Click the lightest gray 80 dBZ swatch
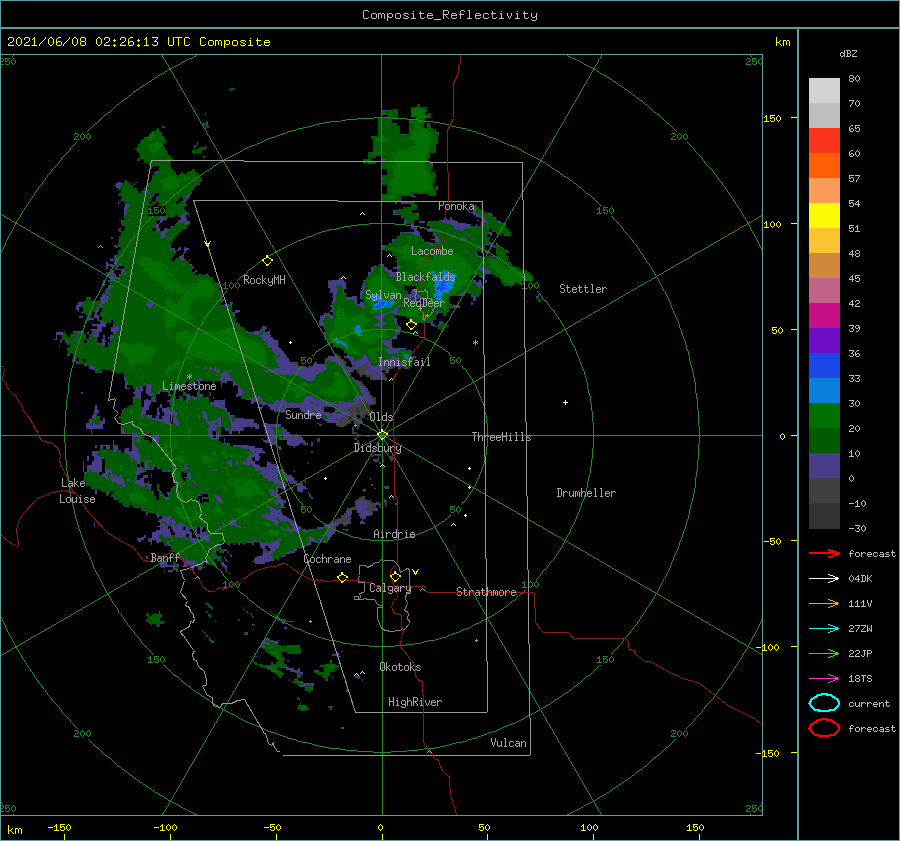The image size is (900, 841). pyautogui.click(x=824, y=90)
